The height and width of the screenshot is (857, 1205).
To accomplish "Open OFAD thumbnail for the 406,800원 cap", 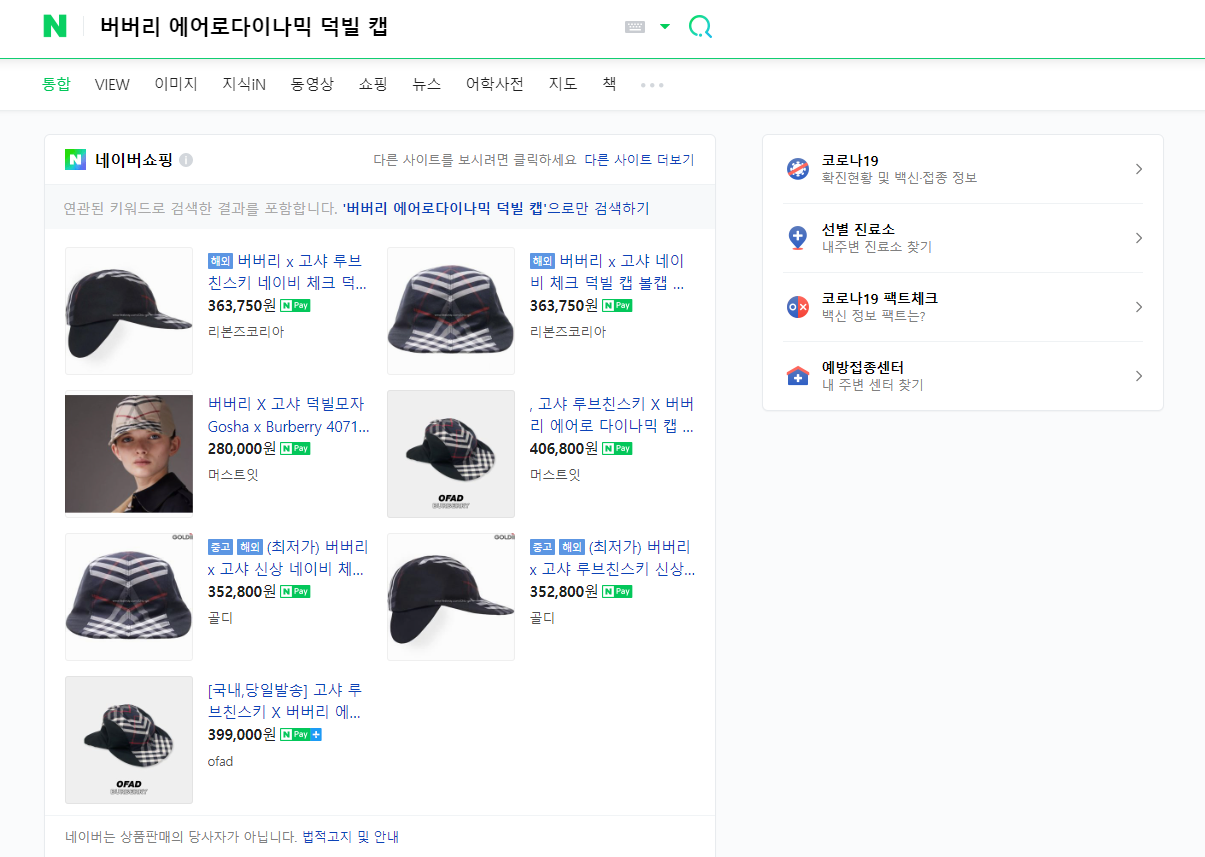I will pyautogui.click(x=451, y=454).
